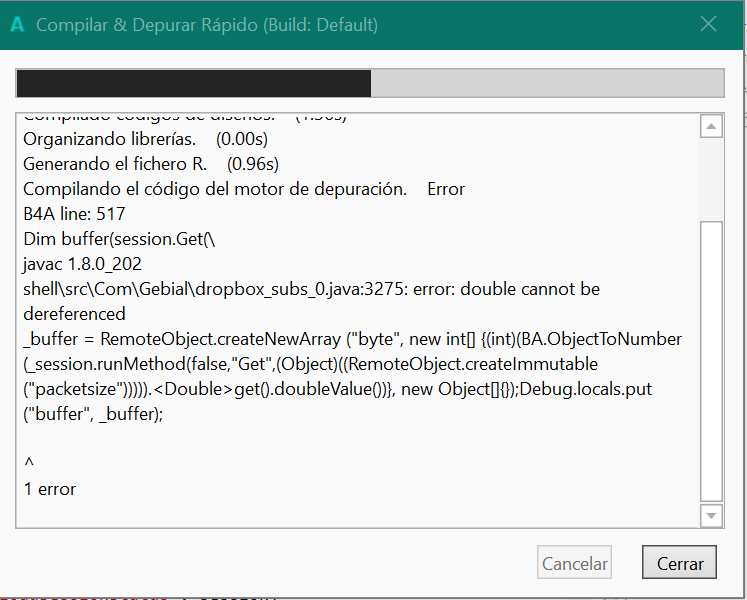This screenshot has width=747, height=600.
Task: Click the 'Dim buffer(session.Get(\' line
Action: pos(119,239)
